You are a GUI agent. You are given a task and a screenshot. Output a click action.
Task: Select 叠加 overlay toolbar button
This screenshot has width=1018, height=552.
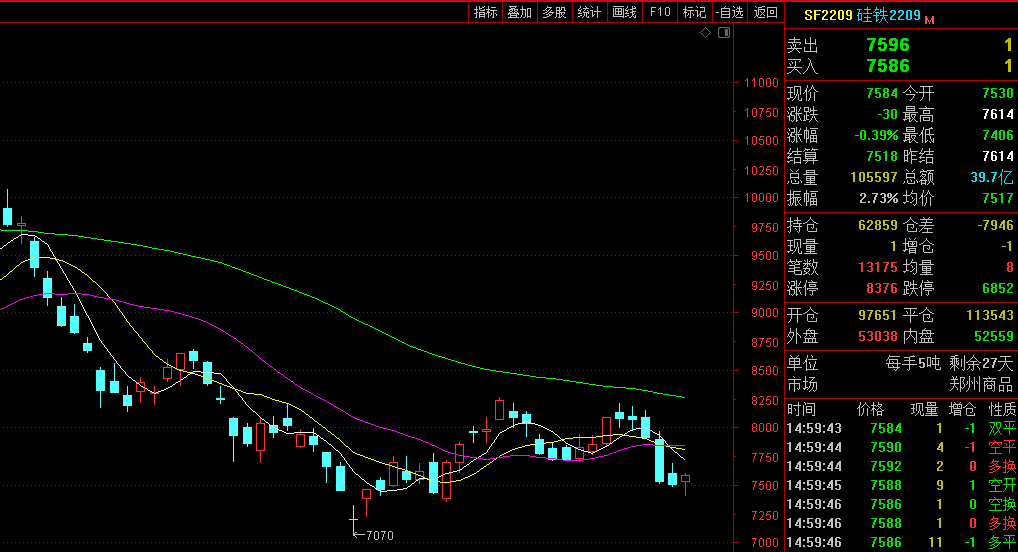click(x=519, y=12)
